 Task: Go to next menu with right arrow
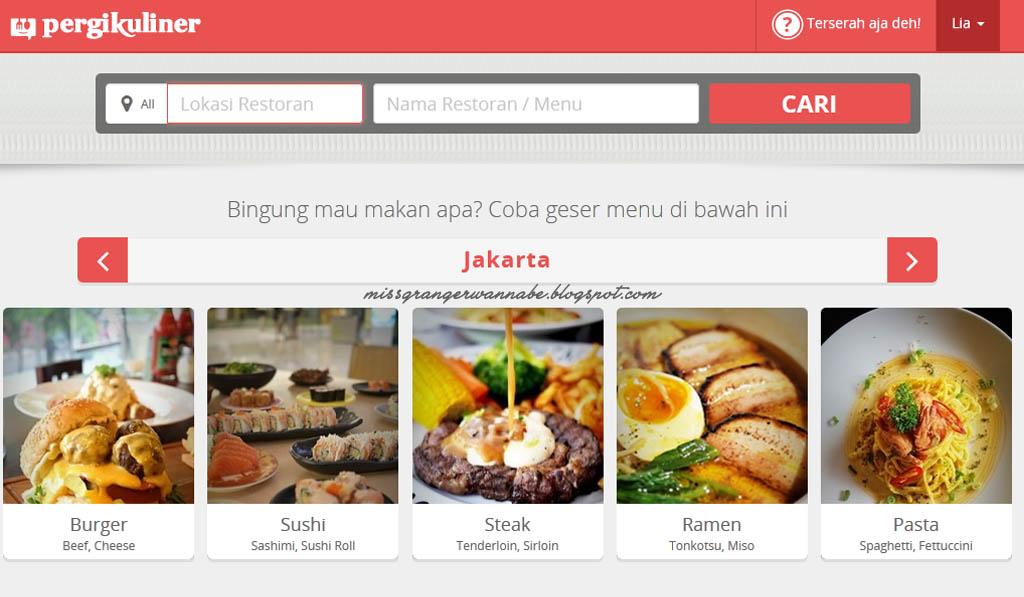pyautogui.click(x=912, y=261)
